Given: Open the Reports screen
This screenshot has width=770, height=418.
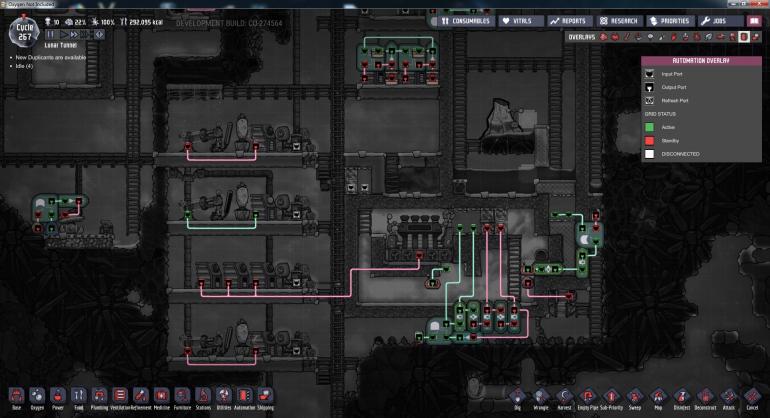Looking at the screenshot, I should pos(569,21).
